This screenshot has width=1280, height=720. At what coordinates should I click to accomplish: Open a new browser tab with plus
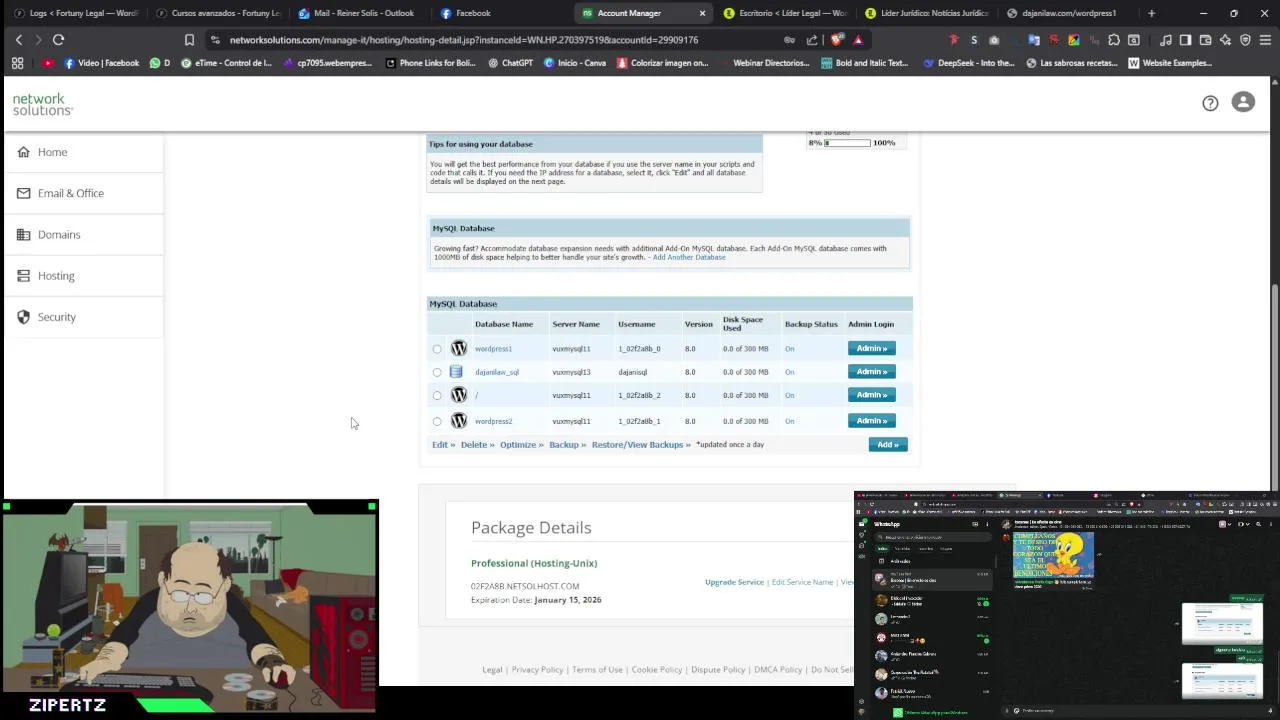tap(1151, 13)
